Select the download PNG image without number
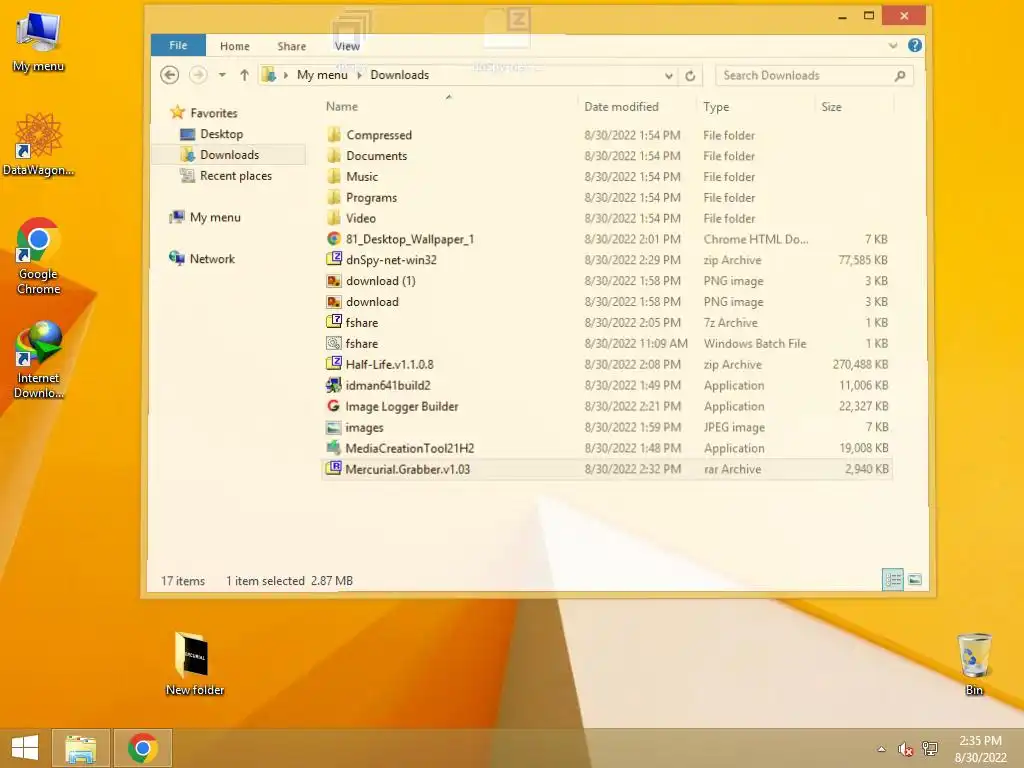Screen dimensions: 1024x768 607,302
